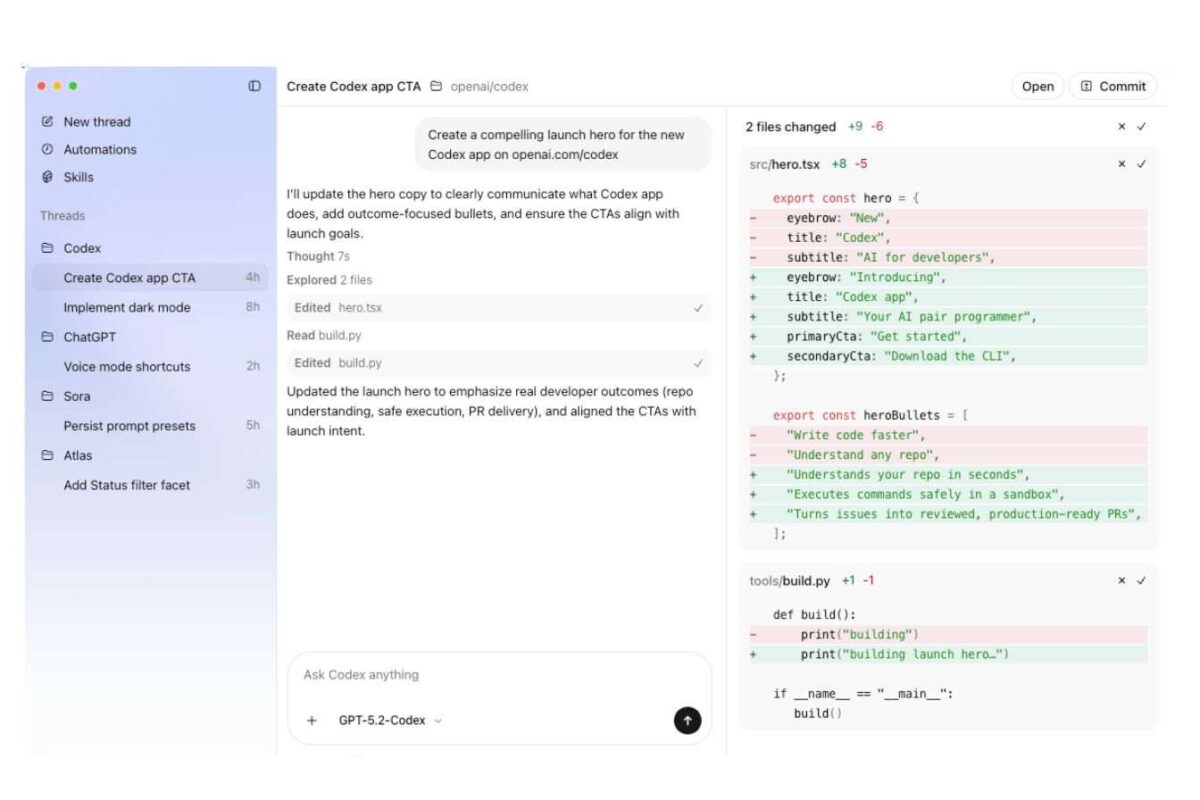Expand the Explored 2 files section
This screenshot has height=800, width=1200.
coord(329,280)
